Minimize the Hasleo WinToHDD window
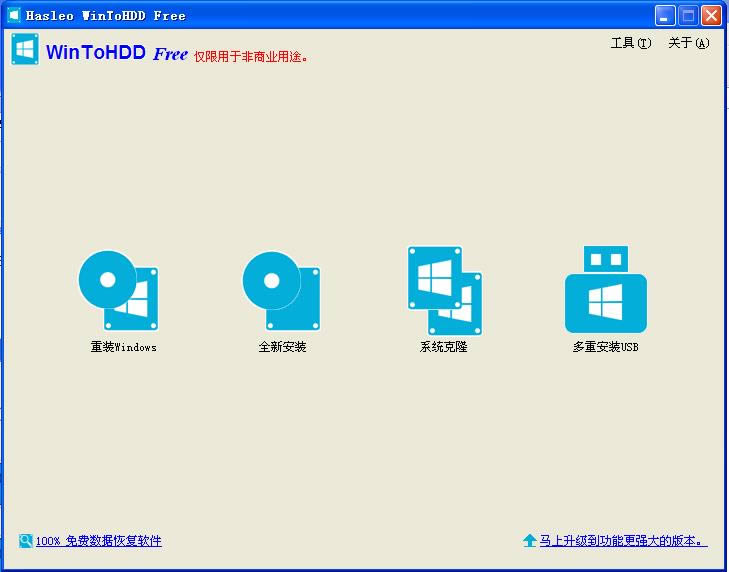Image resolution: width=729 pixels, height=572 pixels. point(665,16)
